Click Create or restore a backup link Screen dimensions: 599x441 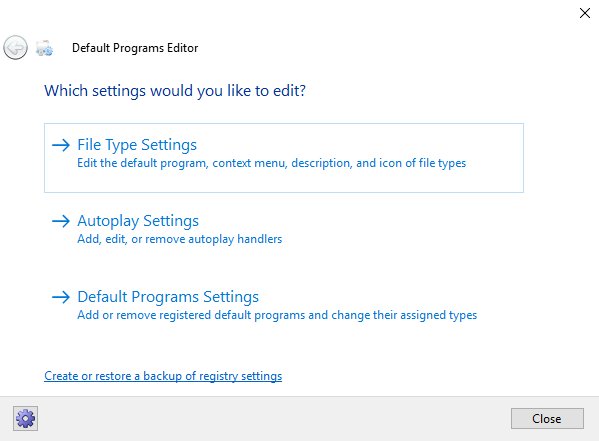point(163,376)
